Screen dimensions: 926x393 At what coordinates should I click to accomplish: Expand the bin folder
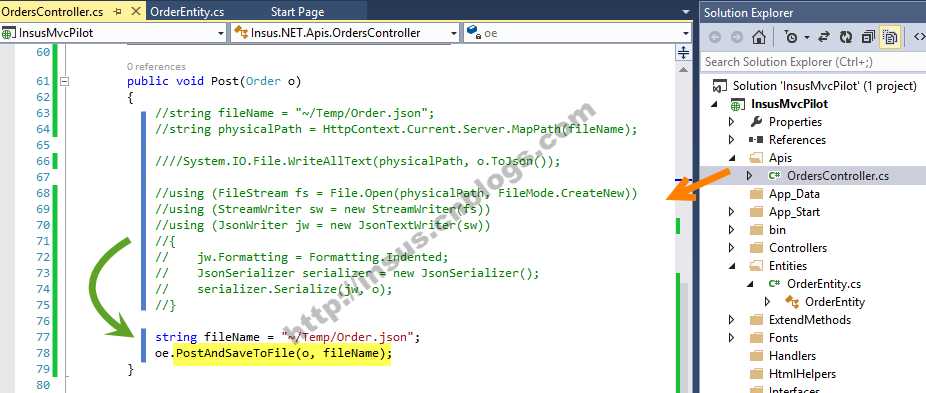point(732,230)
